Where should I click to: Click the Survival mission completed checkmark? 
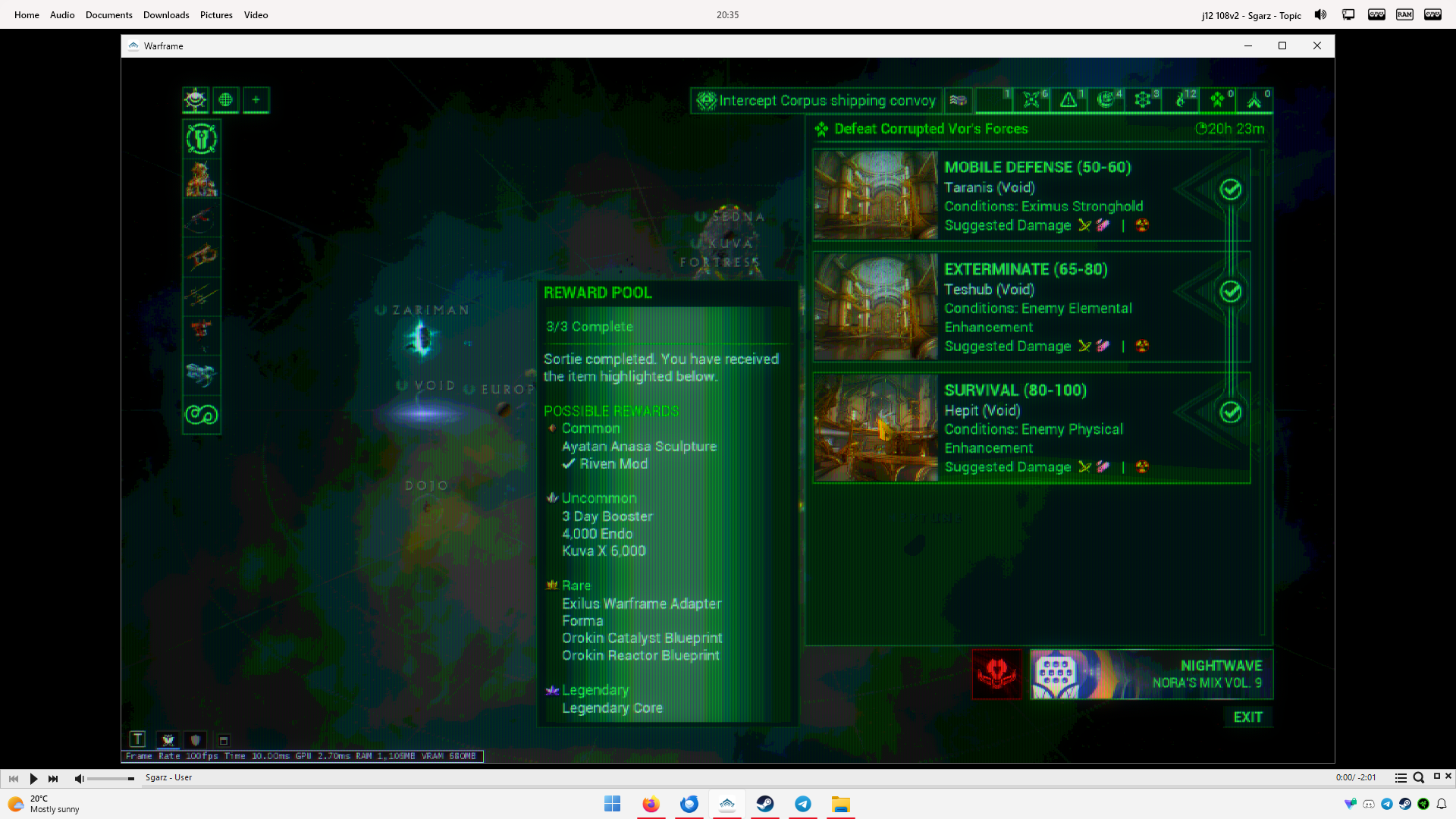(1230, 413)
